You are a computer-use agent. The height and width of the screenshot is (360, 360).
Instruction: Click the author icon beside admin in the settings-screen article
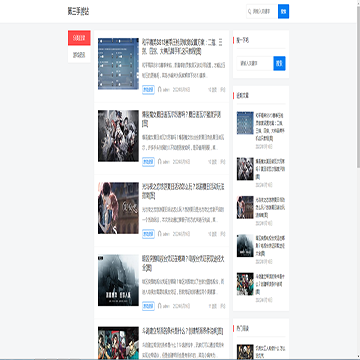[x=160, y=90]
